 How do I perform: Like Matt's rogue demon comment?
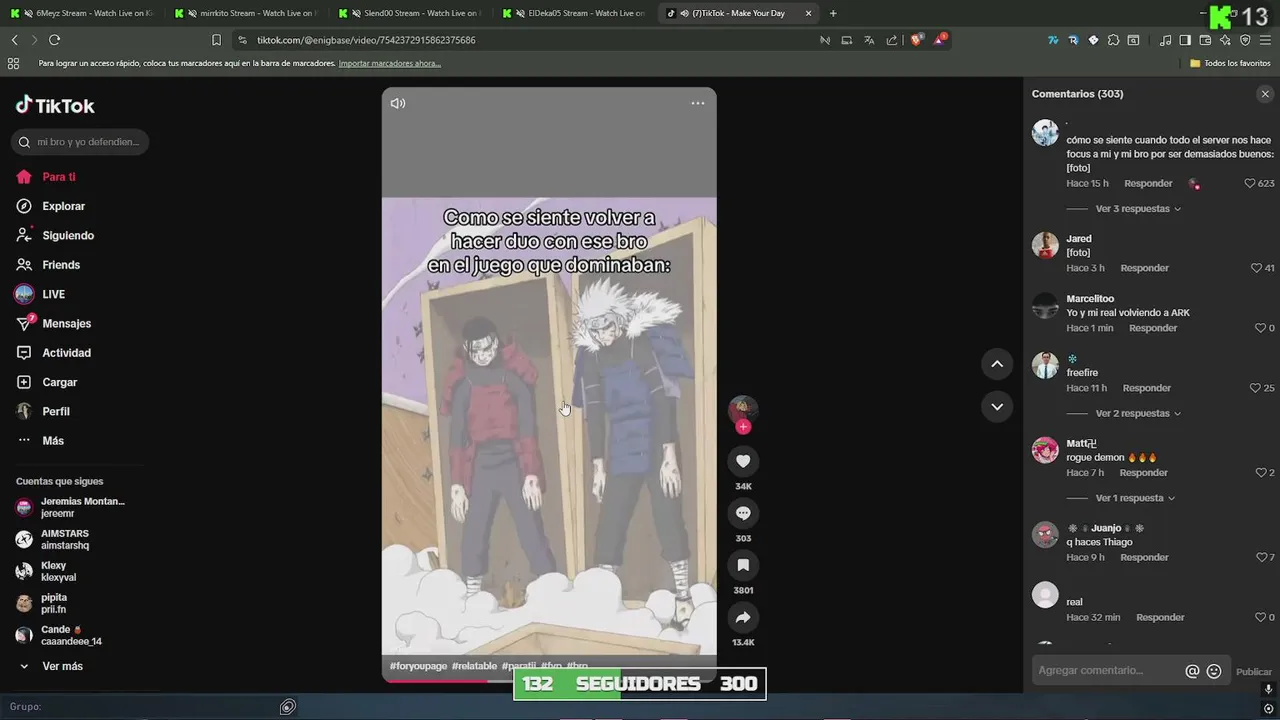[x=1260, y=472]
